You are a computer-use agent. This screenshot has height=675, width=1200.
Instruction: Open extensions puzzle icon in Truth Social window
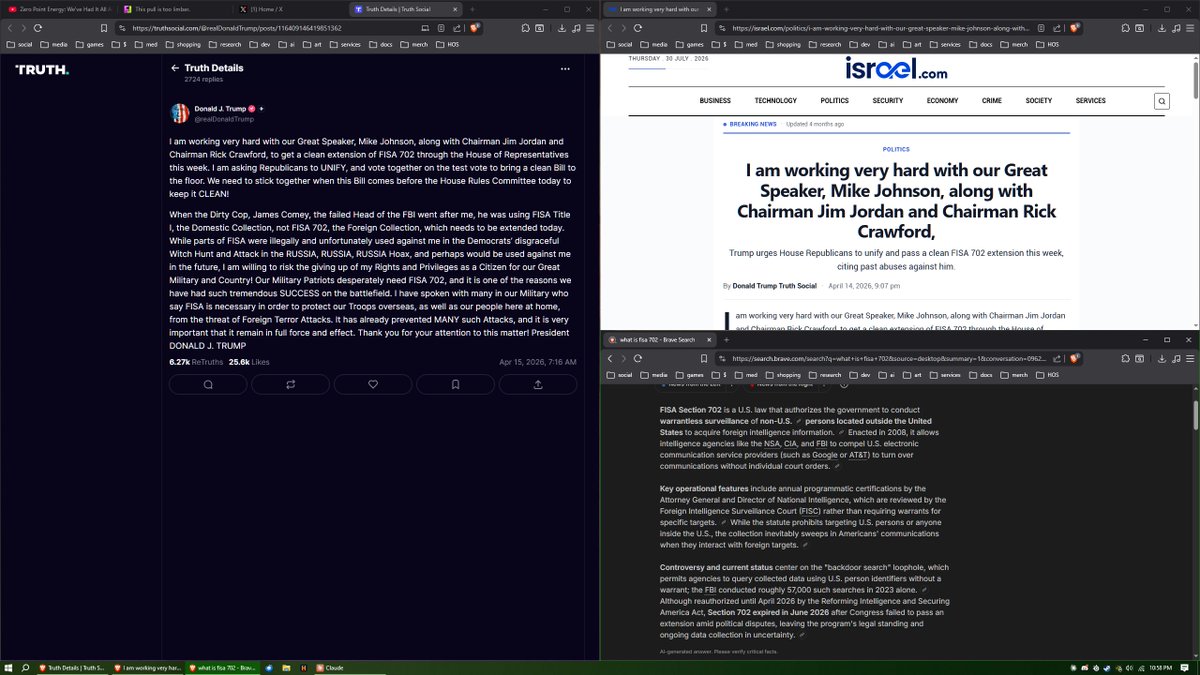point(526,28)
